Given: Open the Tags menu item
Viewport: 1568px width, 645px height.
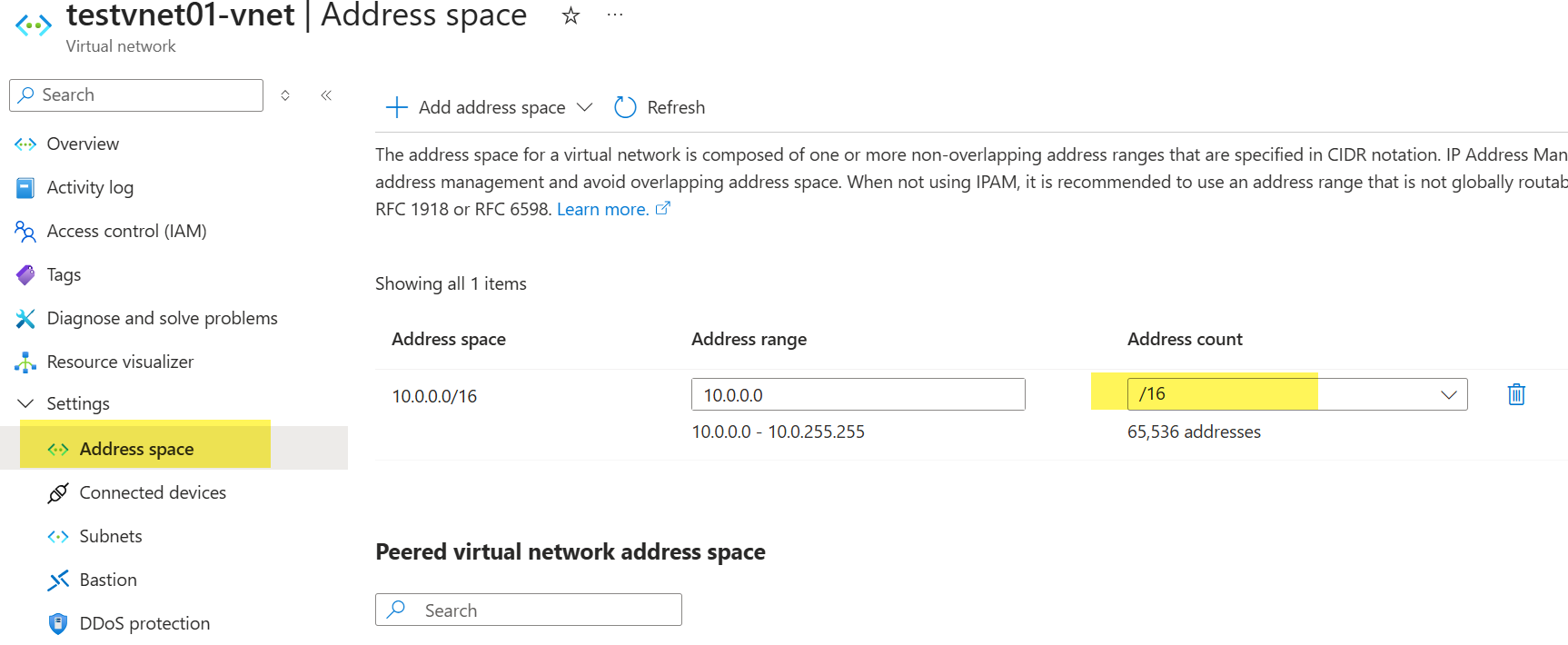Looking at the screenshot, I should (x=64, y=274).
